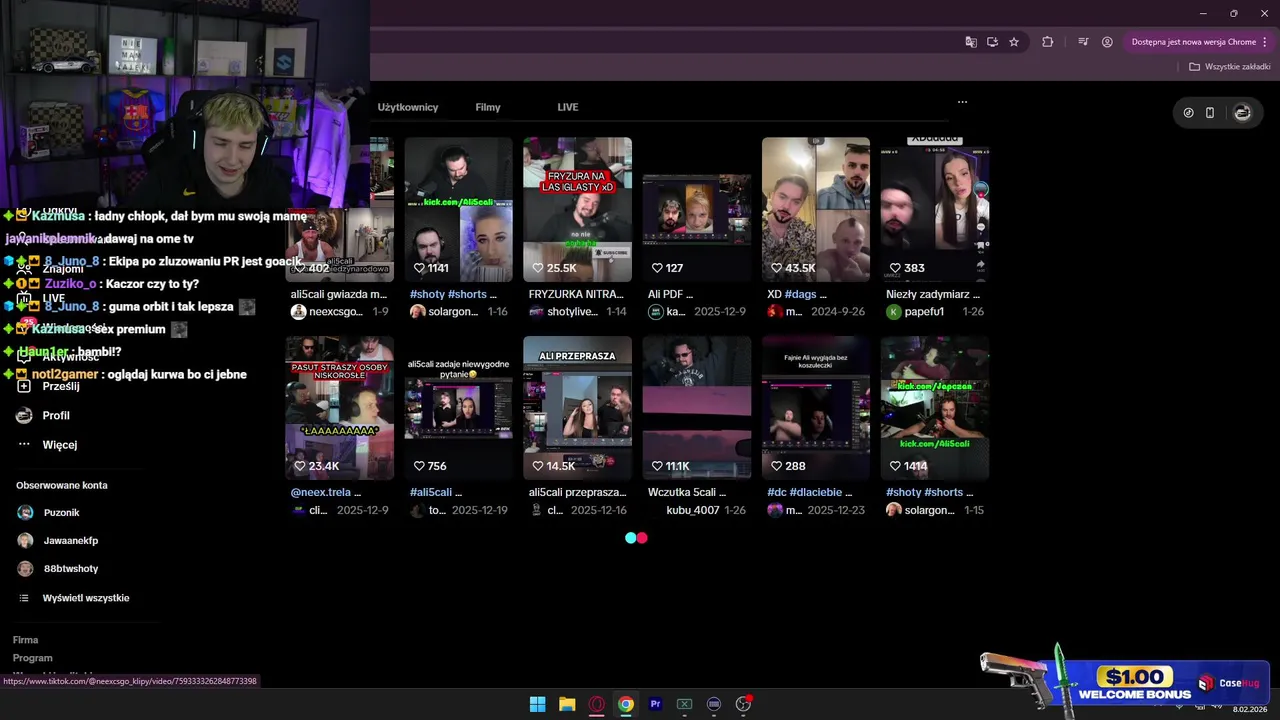This screenshot has width=1280, height=720.
Task: Click the '#dags' hashtag link
Action: (801, 294)
